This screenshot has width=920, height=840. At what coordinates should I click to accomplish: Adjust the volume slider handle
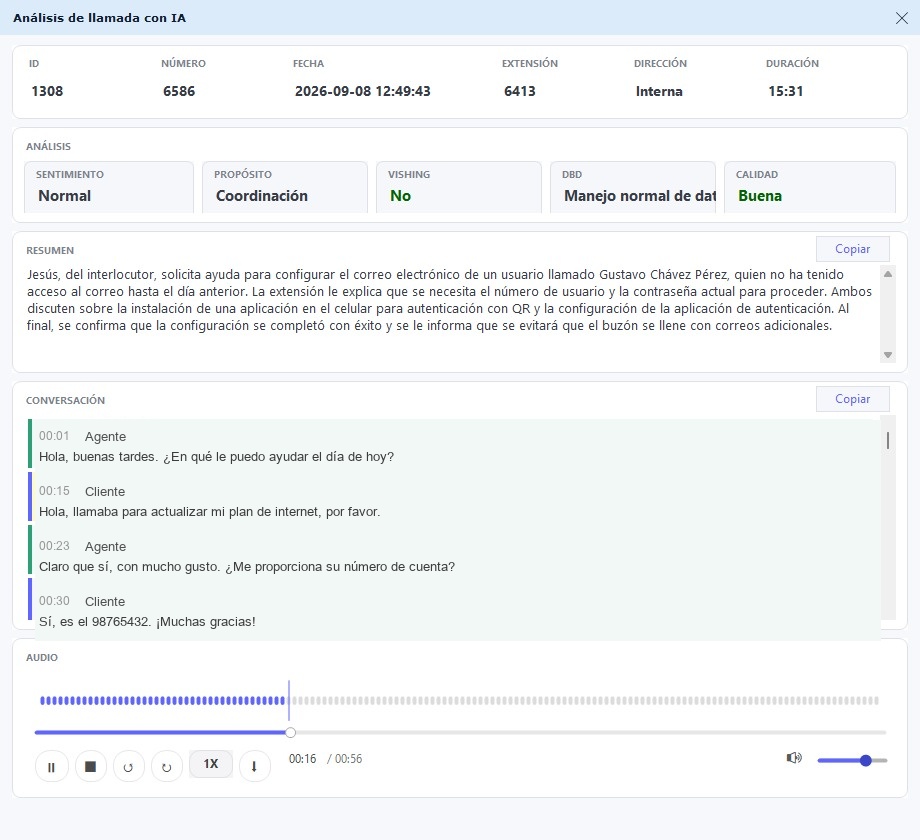pyautogui.click(x=865, y=760)
